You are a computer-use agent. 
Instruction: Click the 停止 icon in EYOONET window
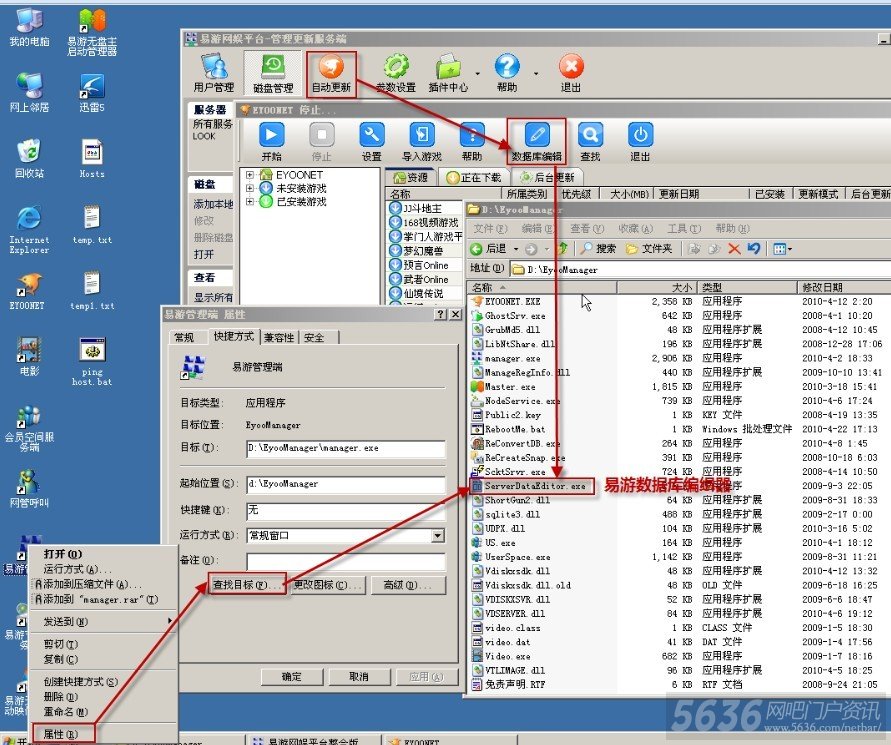[x=322, y=141]
